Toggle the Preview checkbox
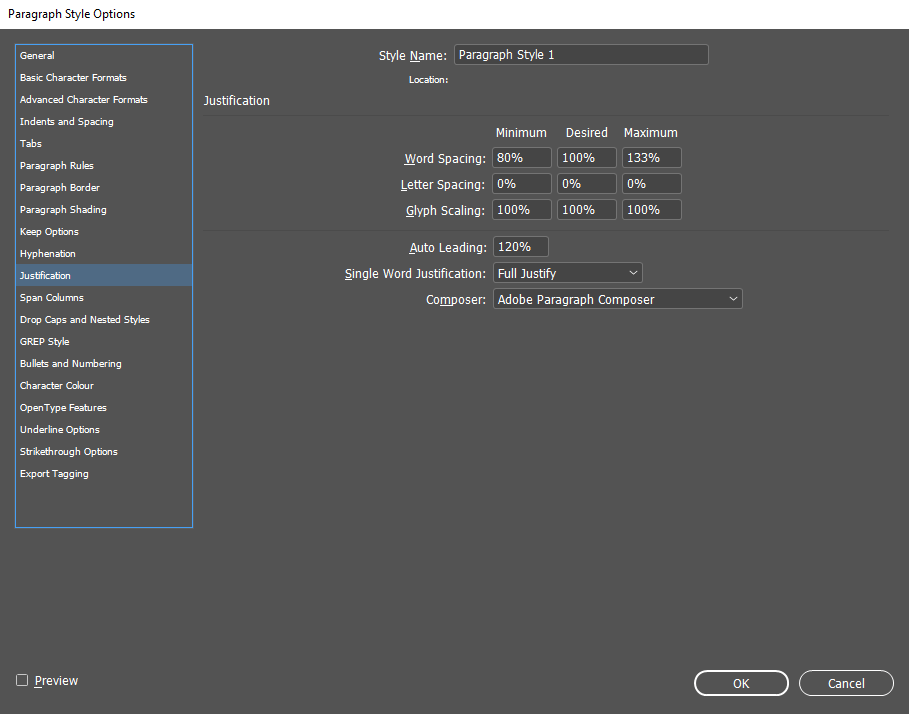909x714 pixels. click(x=22, y=681)
